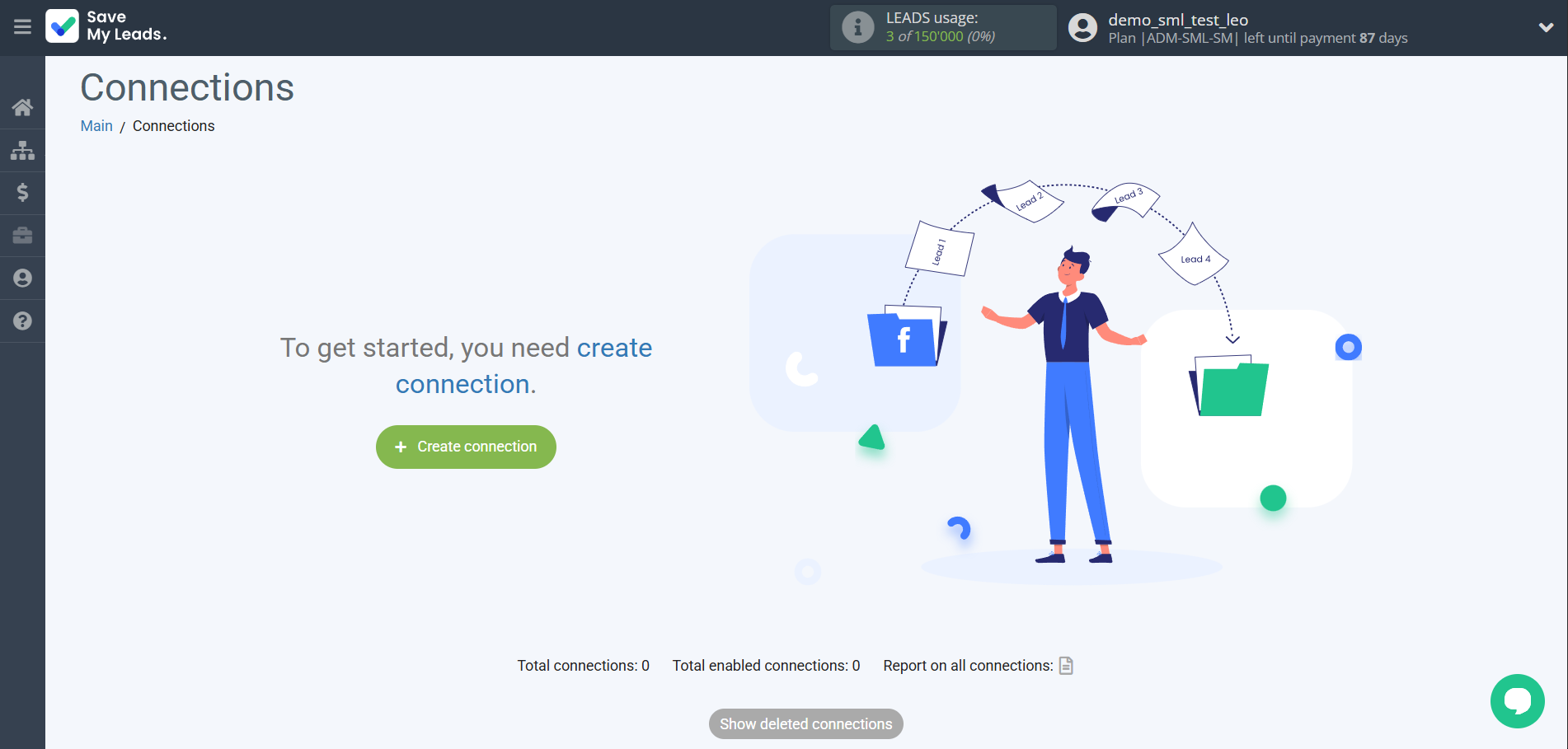The image size is (1568, 749).
Task: Open the hamburger menu
Action: tap(22, 27)
